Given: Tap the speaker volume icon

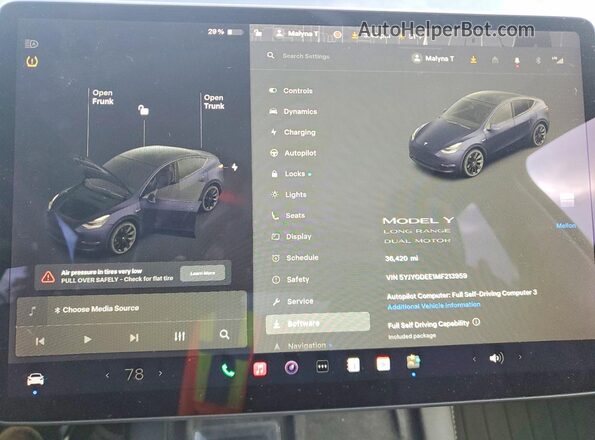Looking at the screenshot, I should click(496, 358).
